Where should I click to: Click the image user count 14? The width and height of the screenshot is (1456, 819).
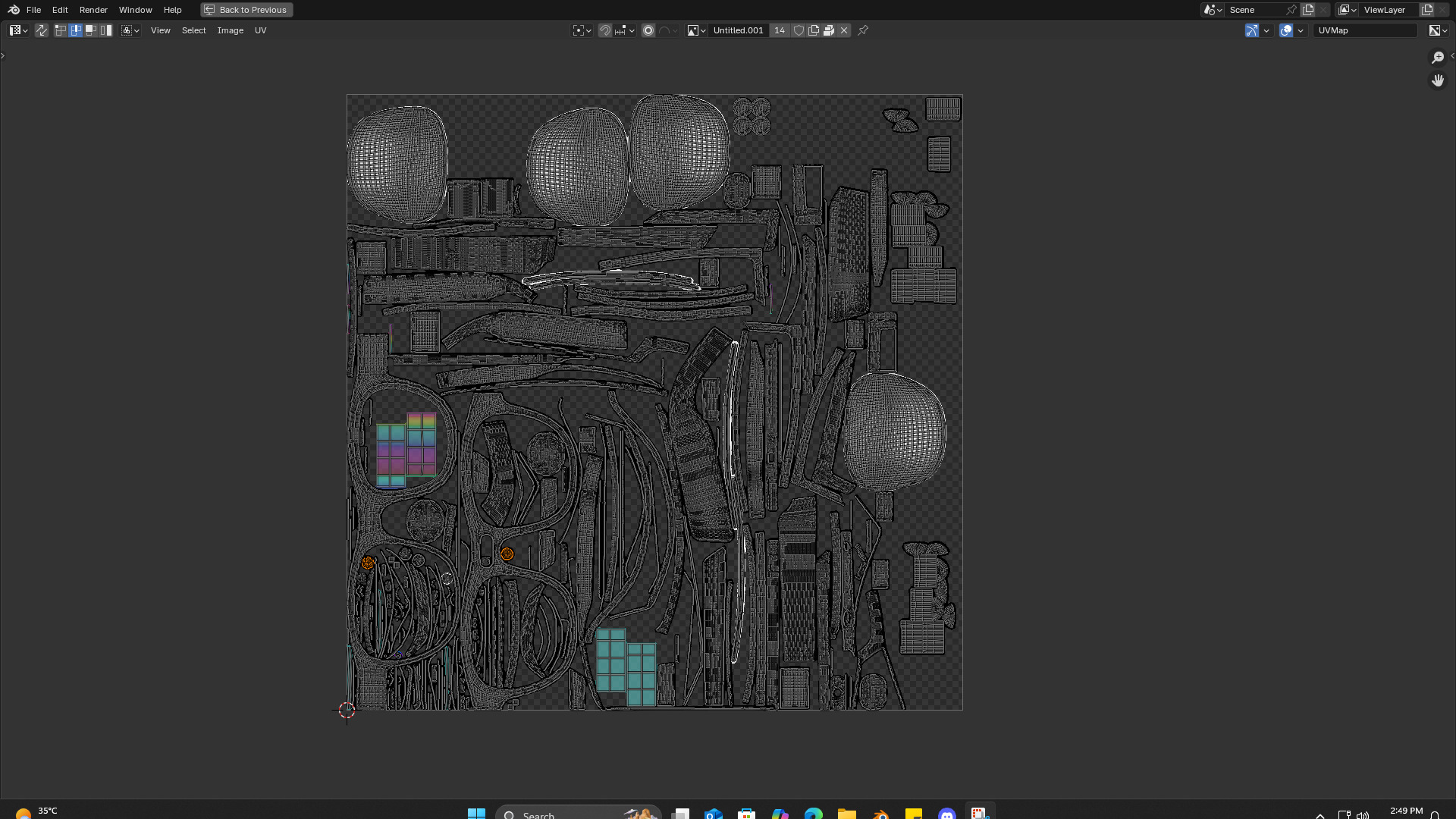click(780, 30)
